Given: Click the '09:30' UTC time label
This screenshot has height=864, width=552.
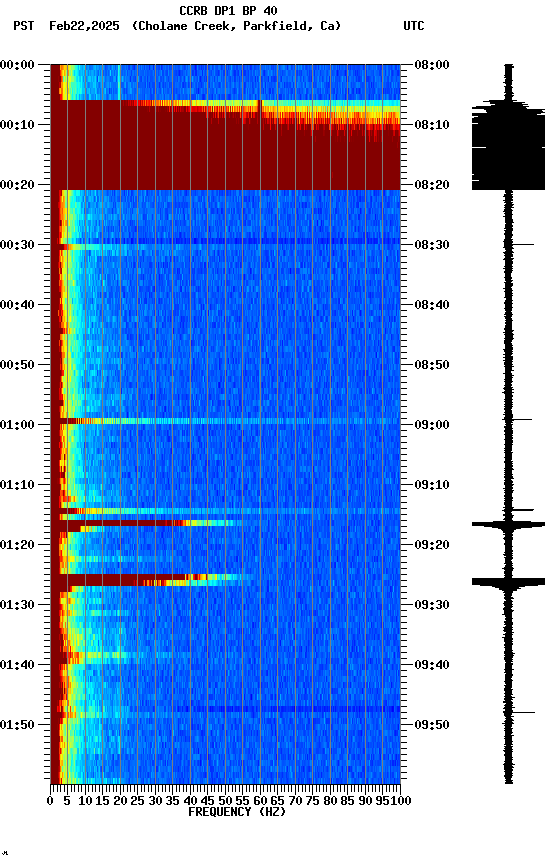Looking at the screenshot, I should coord(431,605).
